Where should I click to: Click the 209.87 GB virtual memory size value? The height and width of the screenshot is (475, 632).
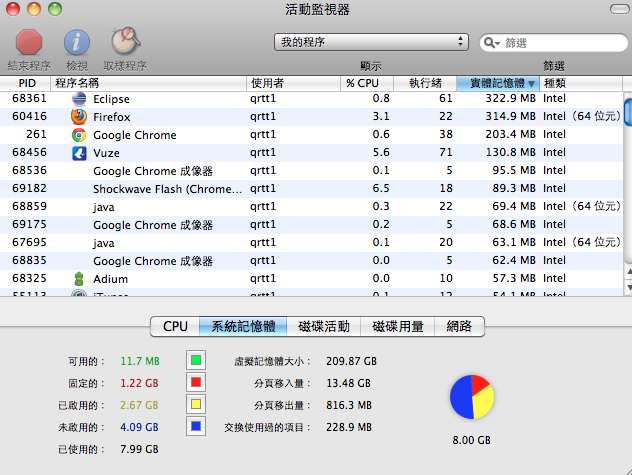coord(351,361)
